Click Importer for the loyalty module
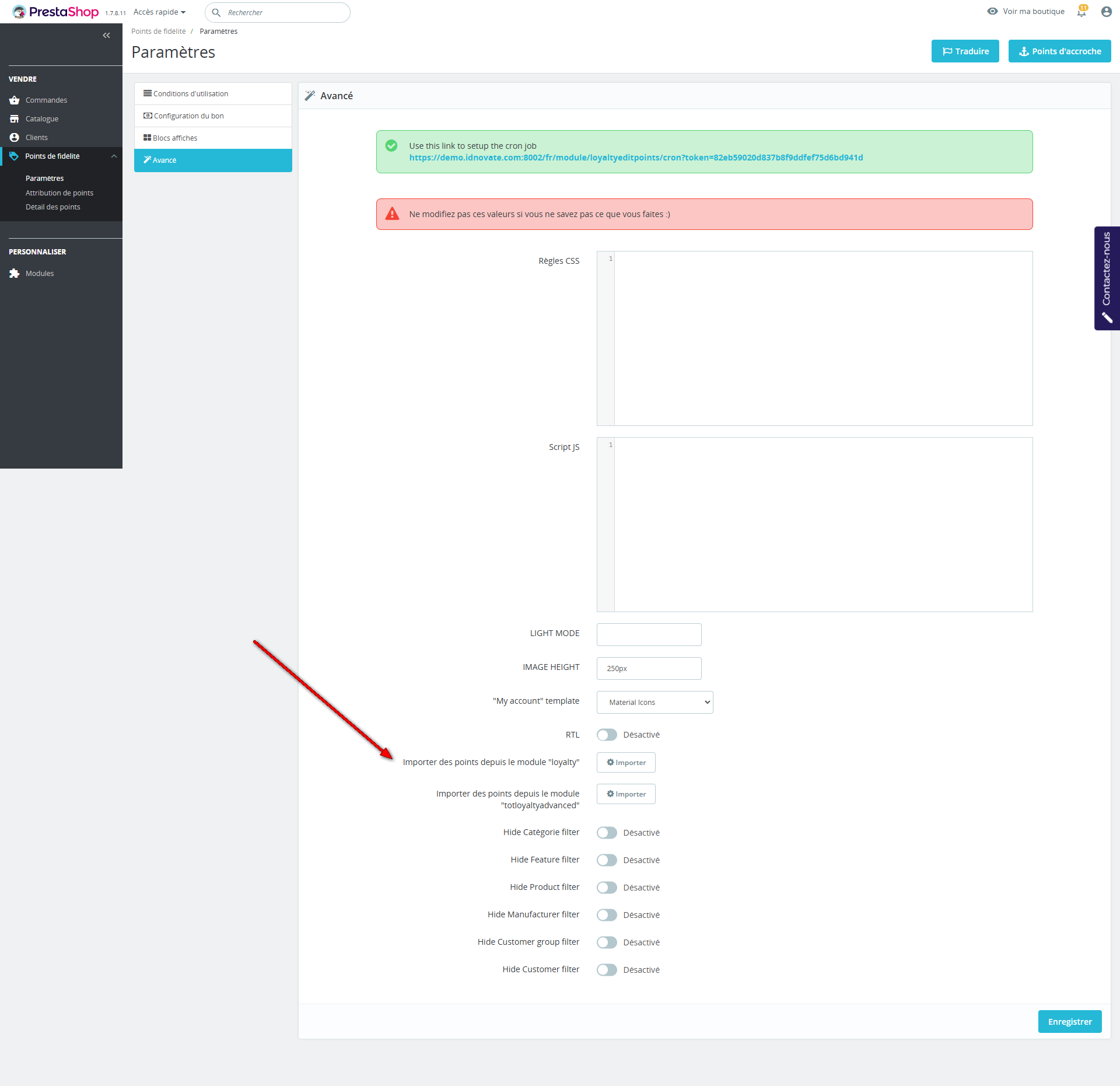 point(626,763)
